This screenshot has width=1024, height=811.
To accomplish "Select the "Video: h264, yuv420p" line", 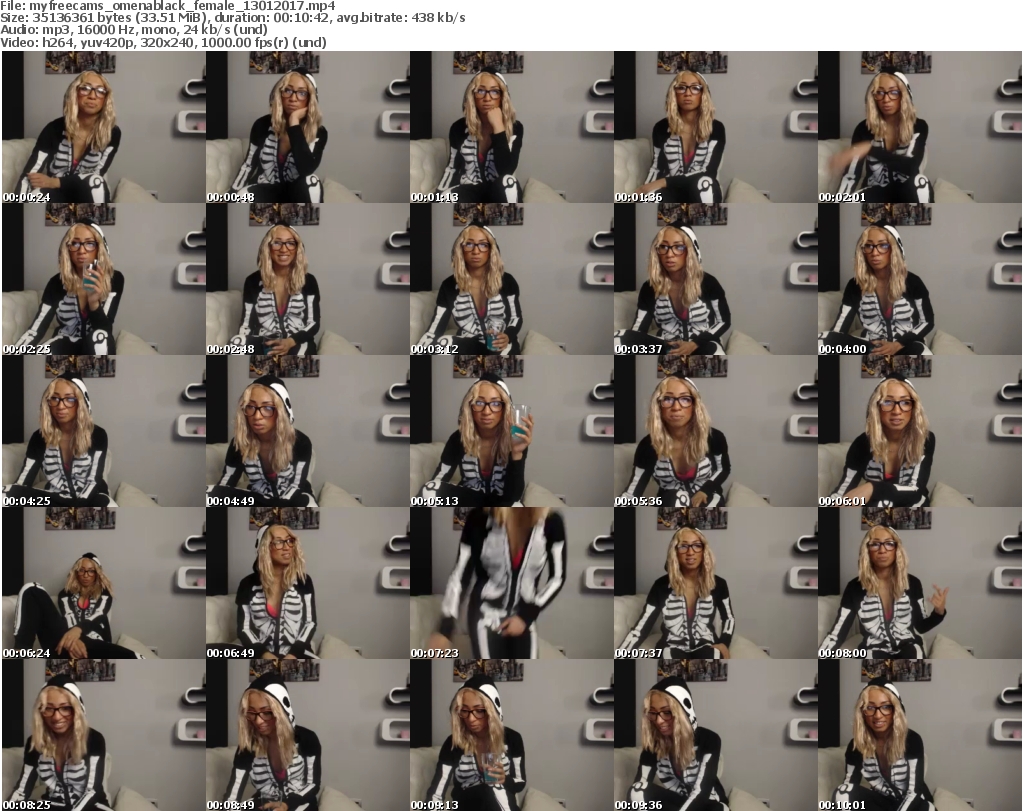I will tap(163, 42).
